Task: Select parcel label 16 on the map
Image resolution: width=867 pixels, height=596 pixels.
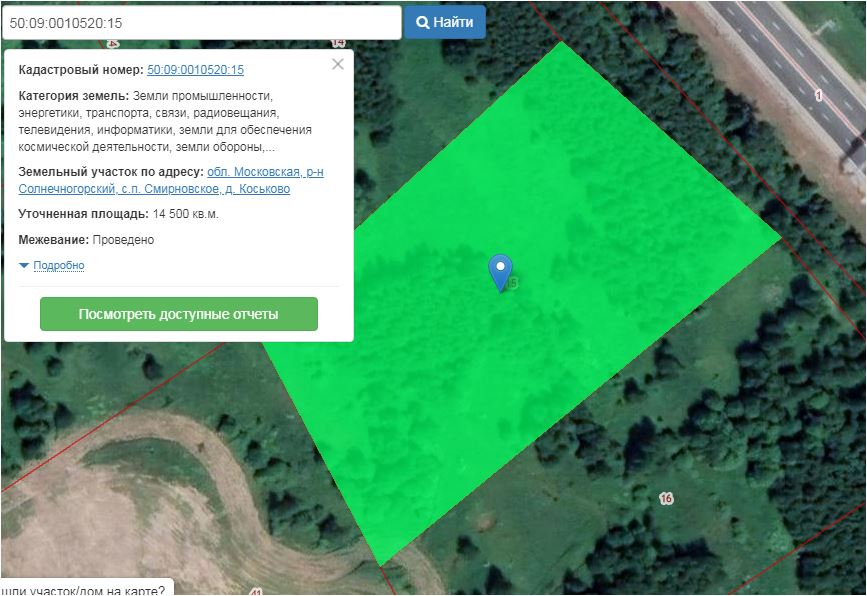Action: [666, 498]
